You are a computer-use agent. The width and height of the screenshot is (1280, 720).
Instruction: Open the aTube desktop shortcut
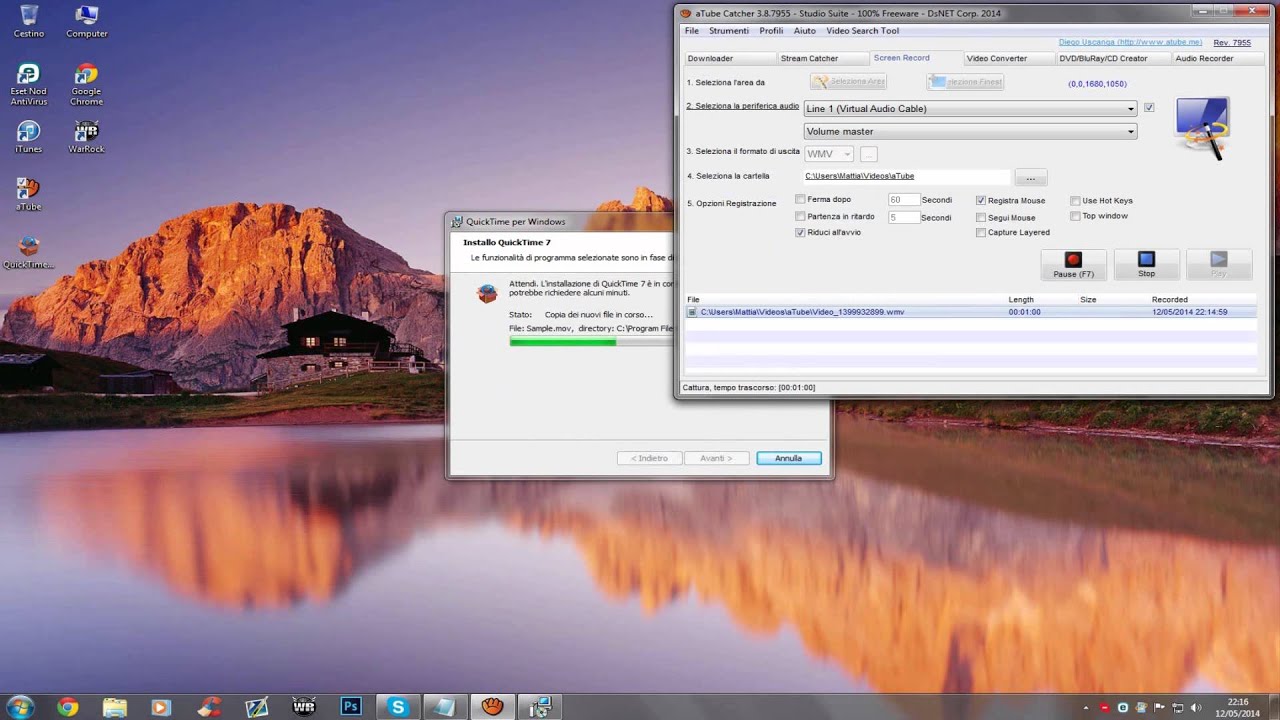tap(28, 194)
